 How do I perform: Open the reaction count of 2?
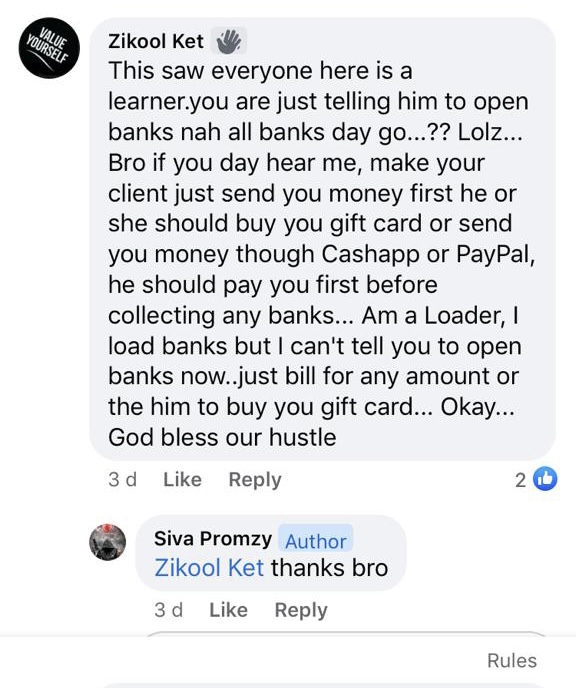[520, 480]
